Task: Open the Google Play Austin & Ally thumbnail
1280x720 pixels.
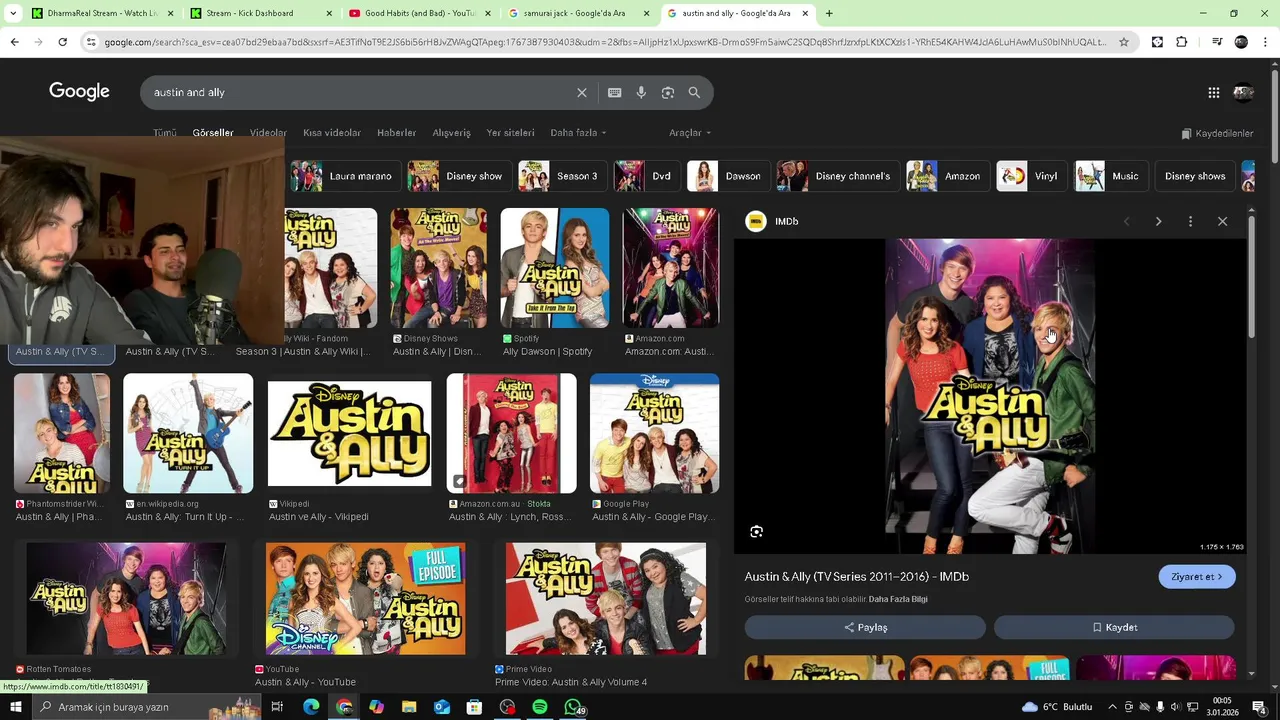Action: point(655,433)
